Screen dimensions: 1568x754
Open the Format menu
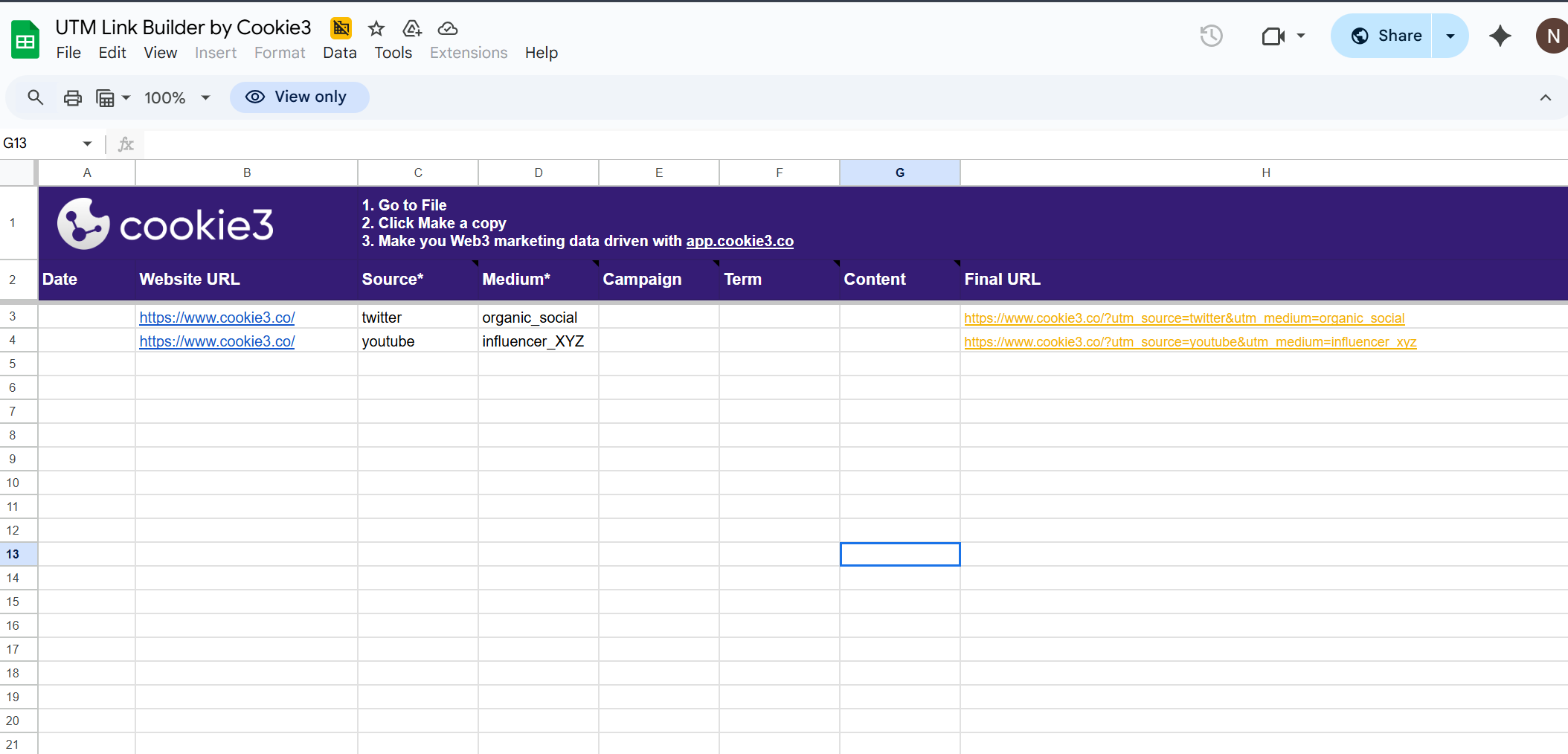click(x=280, y=53)
